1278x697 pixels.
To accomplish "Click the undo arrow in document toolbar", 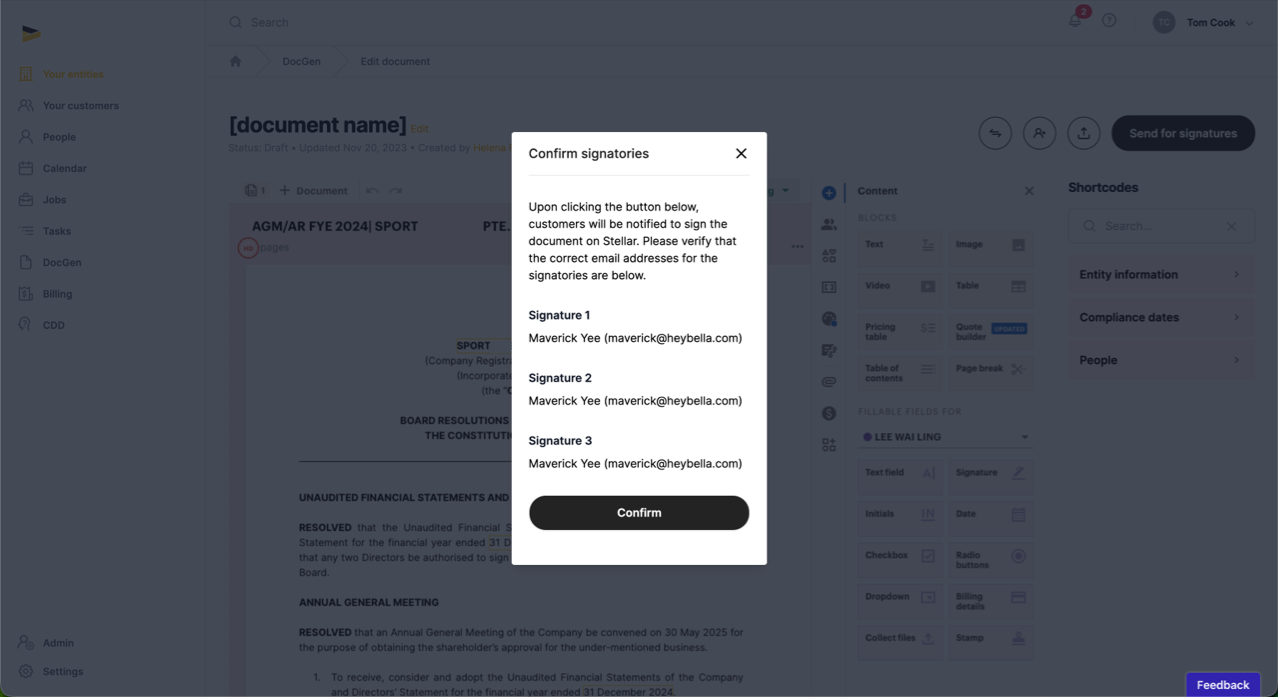I will pos(372,191).
